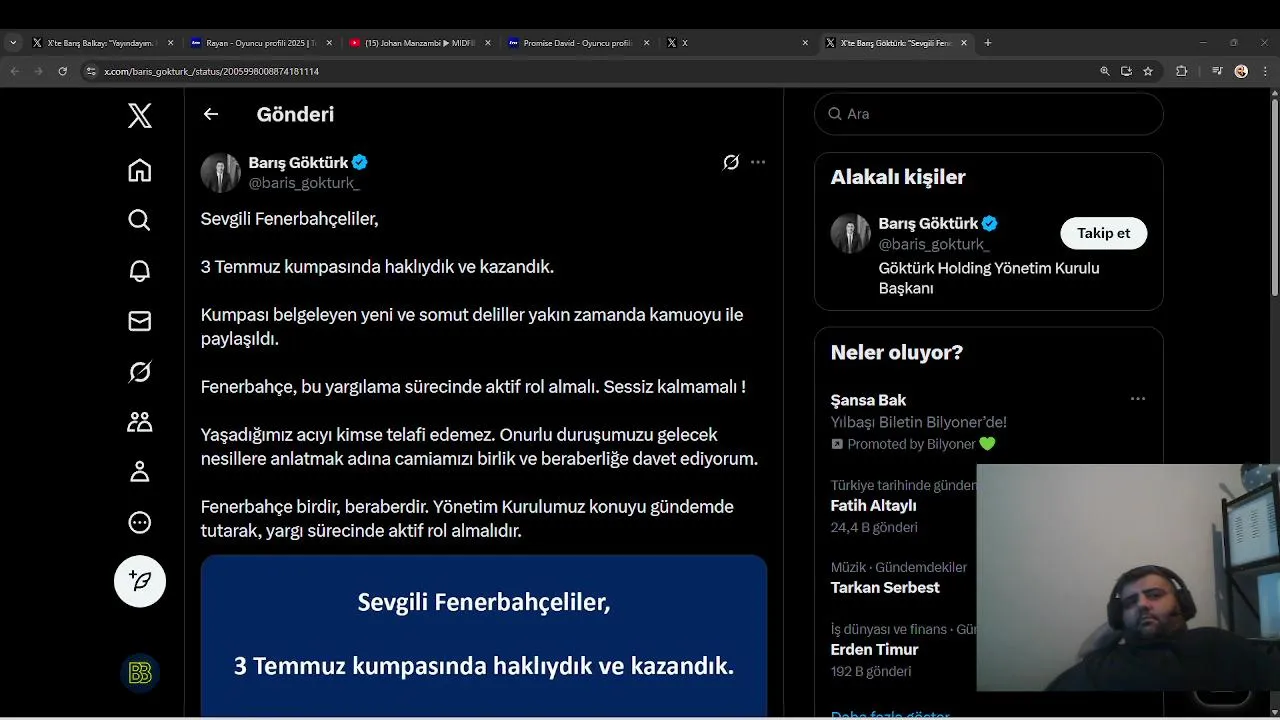This screenshot has width=1280, height=720.
Task: Click the browser back arrow
Action: [x=14, y=71]
